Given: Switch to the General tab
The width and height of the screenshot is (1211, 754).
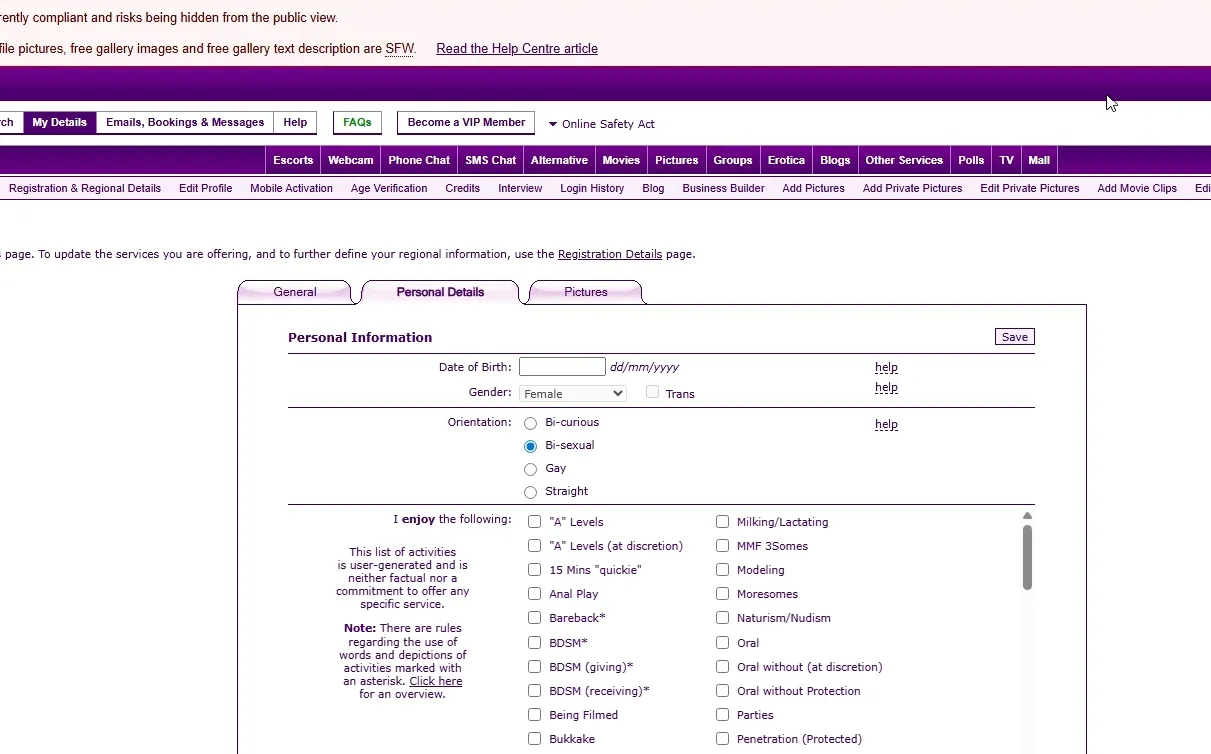Looking at the screenshot, I should (x=295, y=292).
